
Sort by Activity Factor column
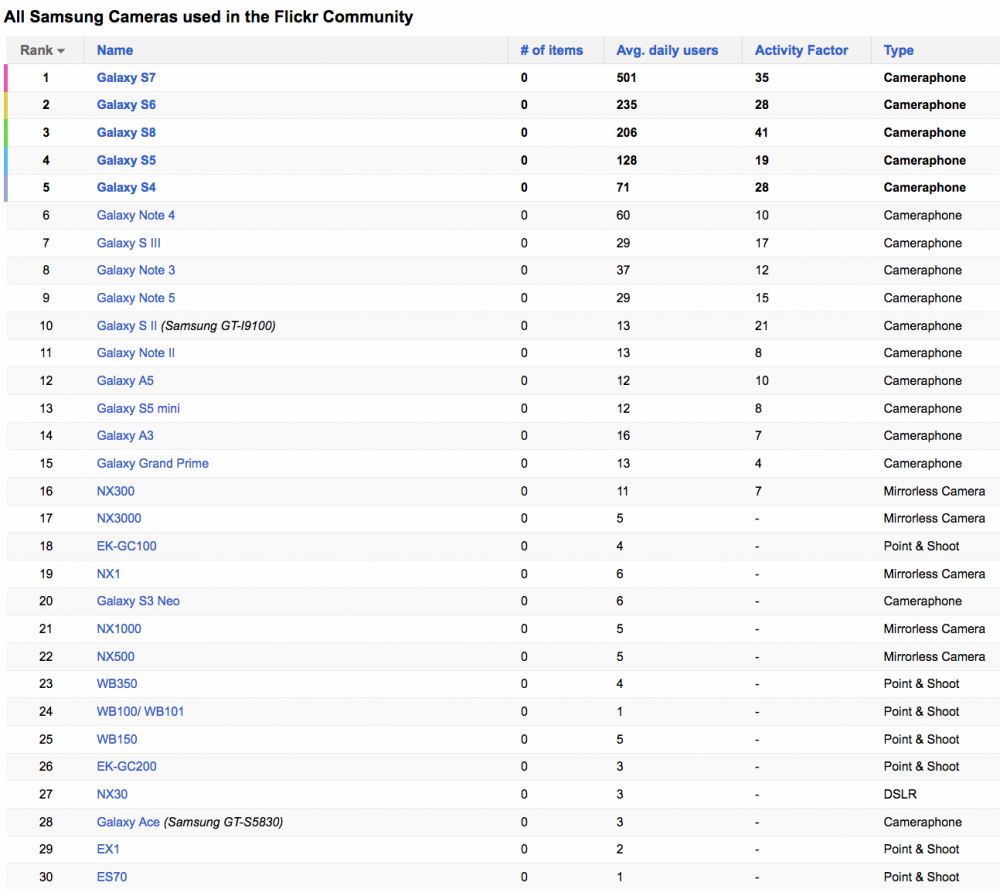(x=802, y=50)
